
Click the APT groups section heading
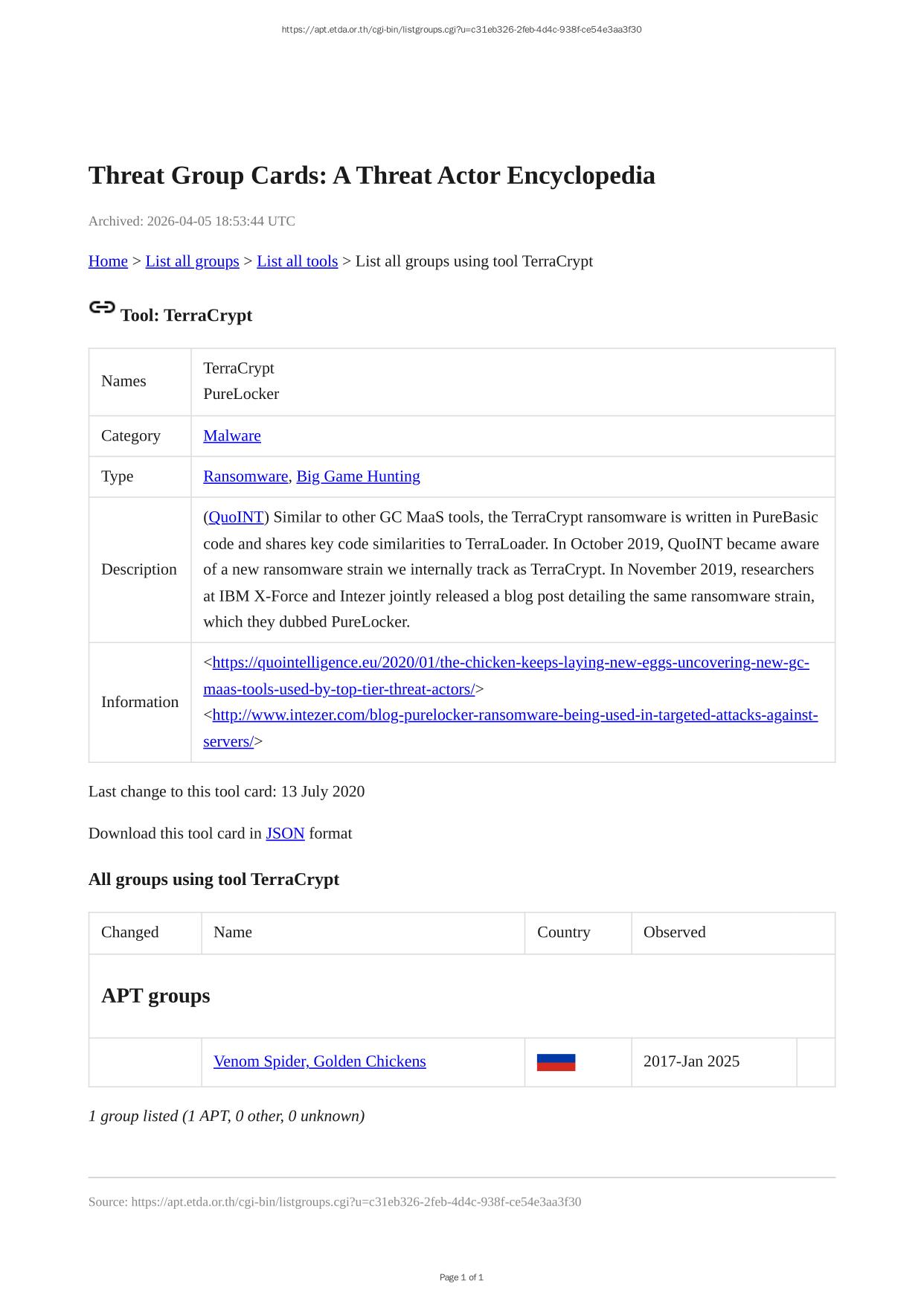[155, 996]
